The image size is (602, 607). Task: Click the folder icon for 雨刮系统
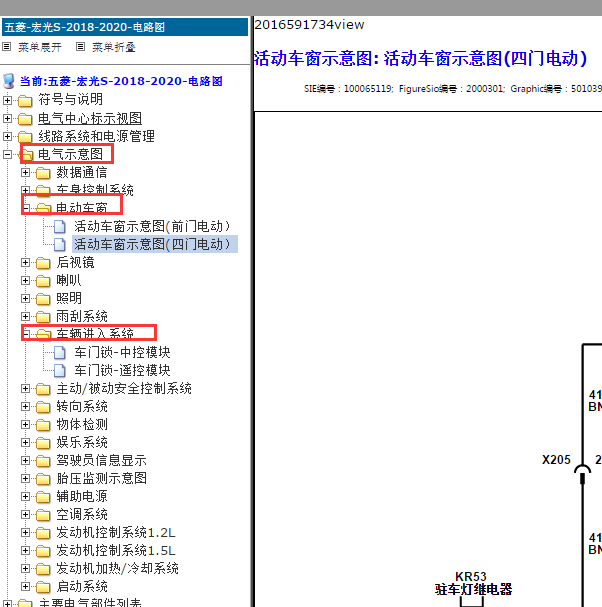(43, 317)
